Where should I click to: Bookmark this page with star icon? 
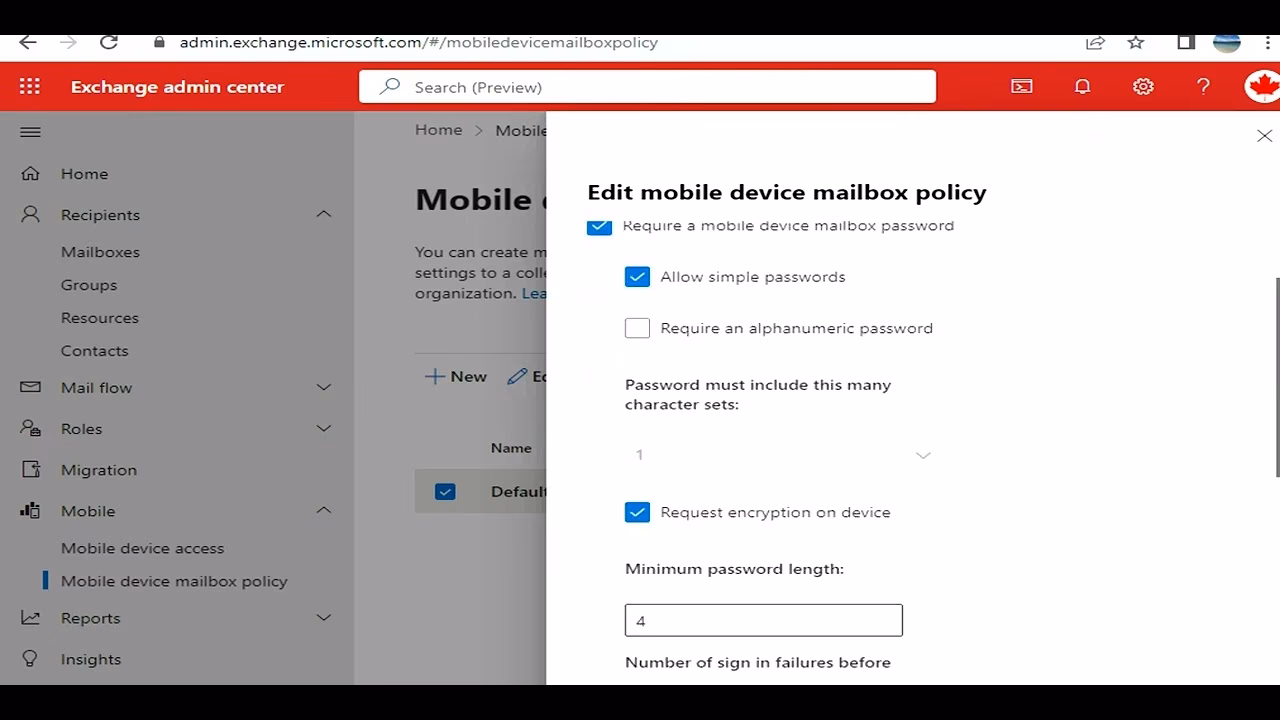click(x=1136, y=42)
